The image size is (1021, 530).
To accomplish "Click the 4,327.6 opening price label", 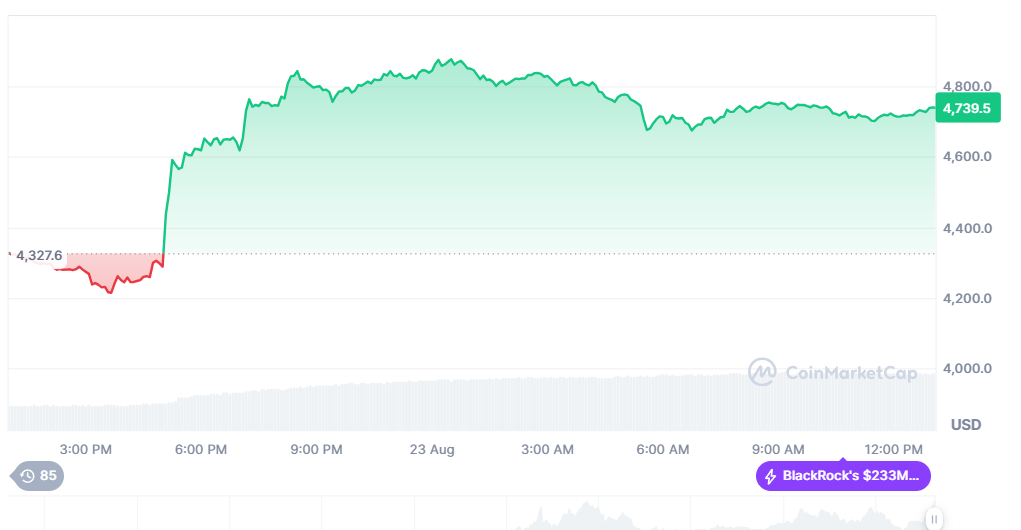I will [x=39, y=256].
